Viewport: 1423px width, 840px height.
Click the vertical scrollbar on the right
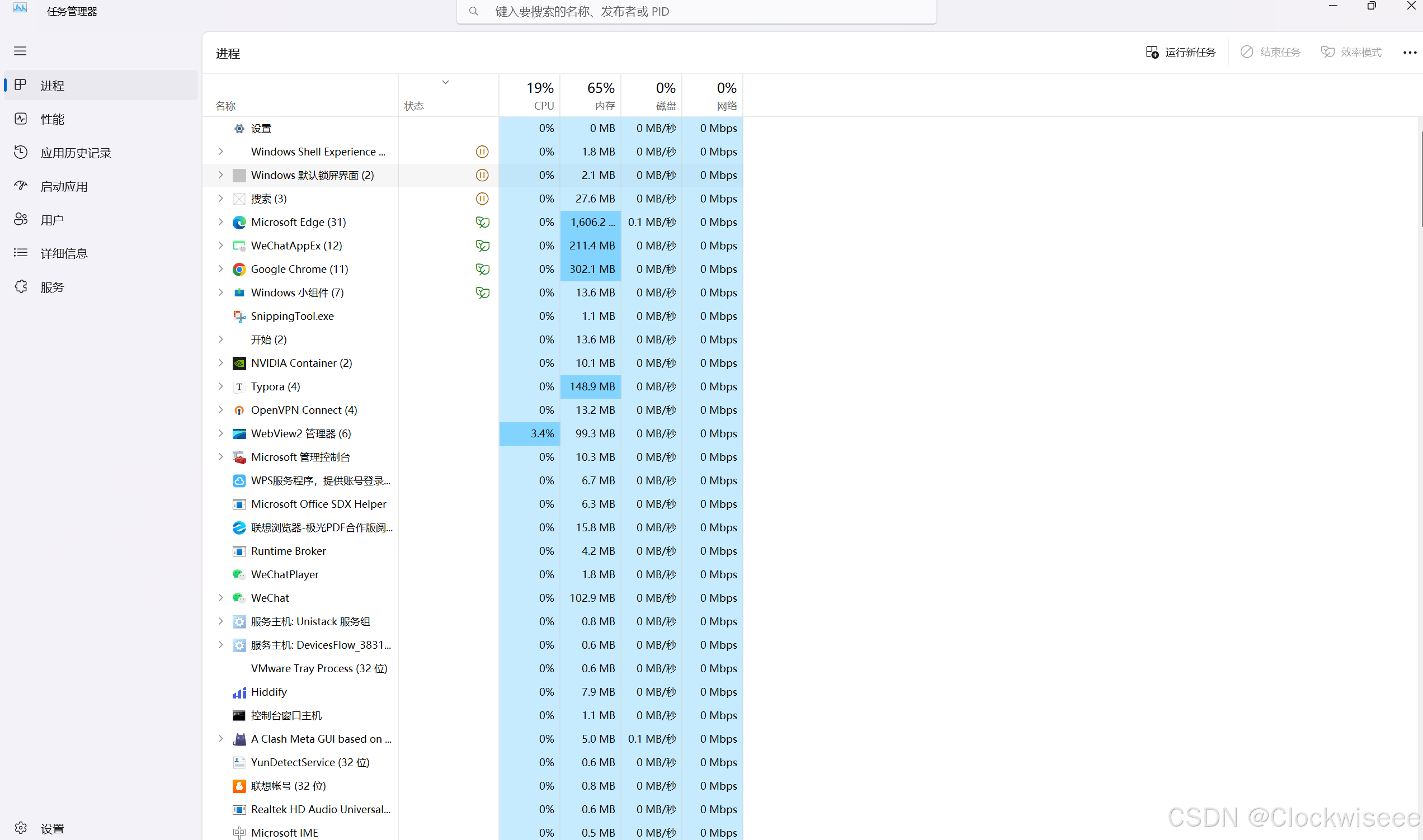[x=1421, y=179]
